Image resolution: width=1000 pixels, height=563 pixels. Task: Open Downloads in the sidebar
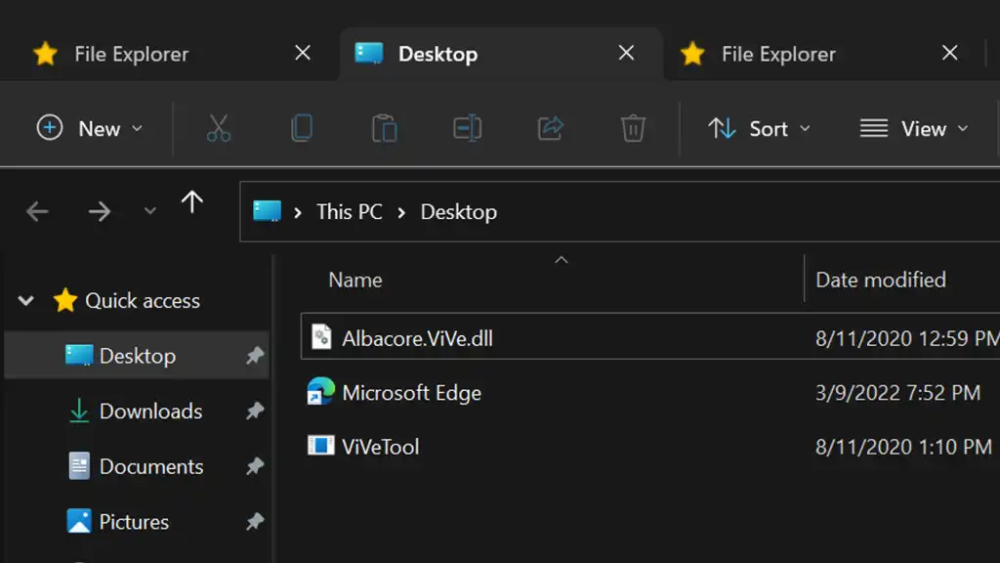pos(150,411)
